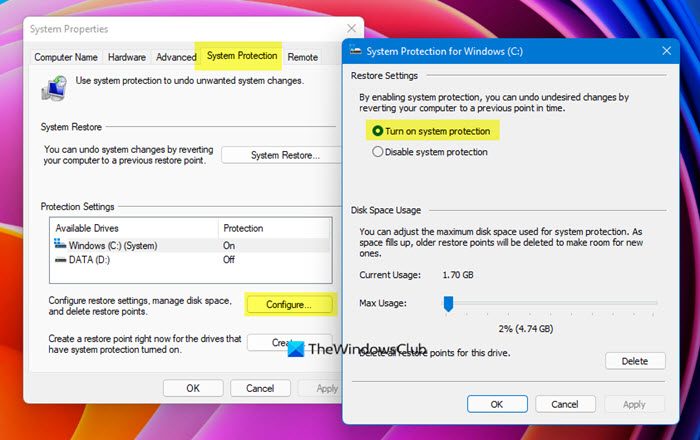This screenshot has height=440, width=700.
Task: Delete all restore points for this drive
Action: [635, 361]
